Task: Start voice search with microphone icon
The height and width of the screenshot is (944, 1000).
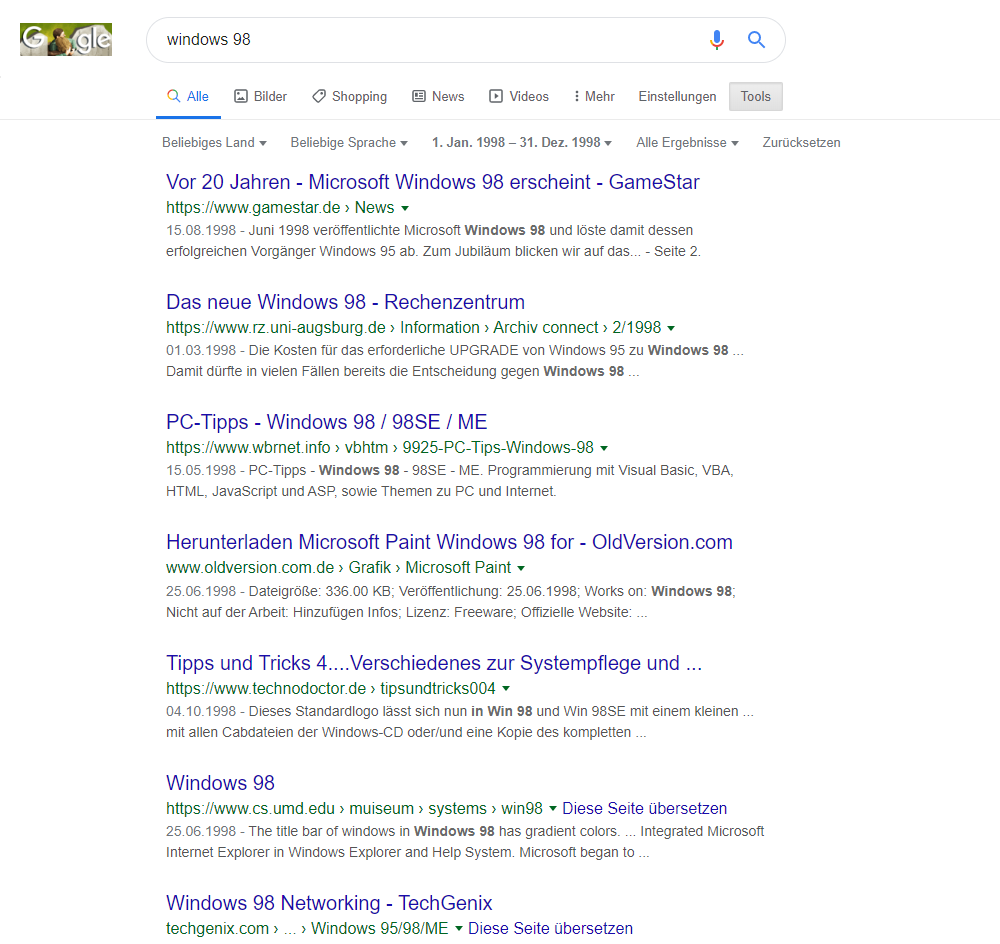Action: [x=717, y=40]
